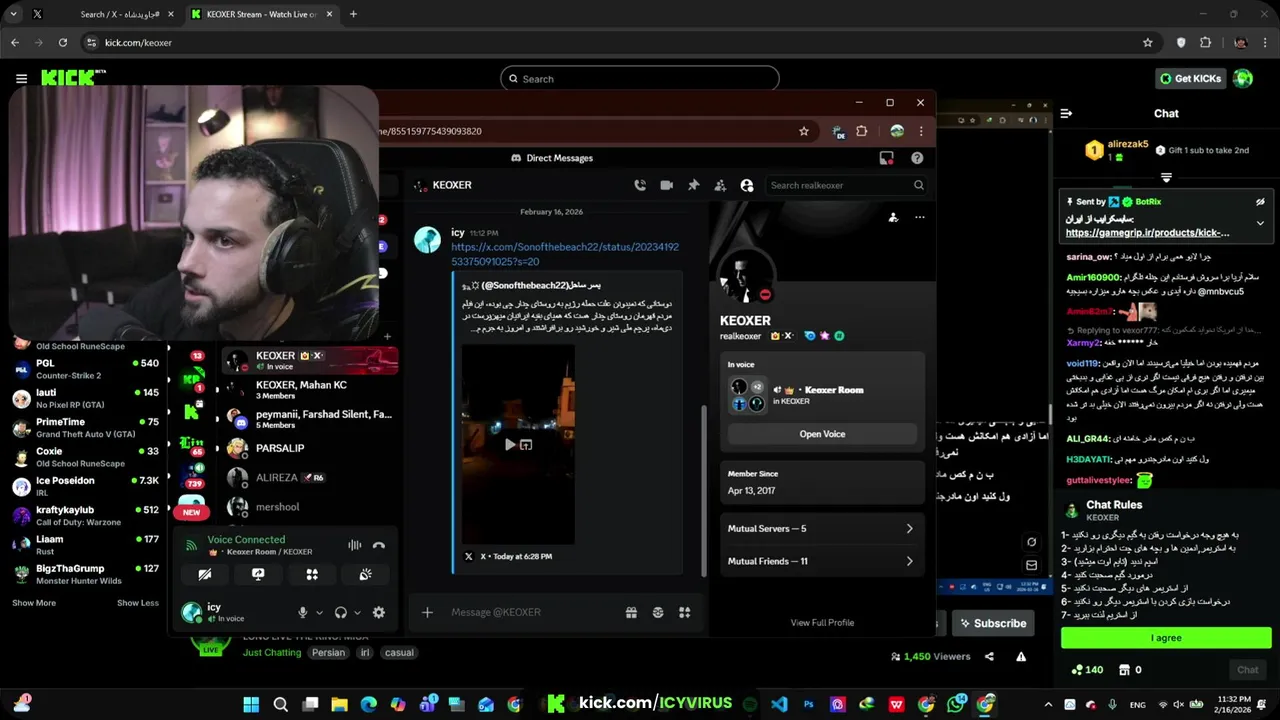Open the gamegrip.ir pinned link
Image resolution: width=1280 pixels, height=720 pixels.
coord(1147,232)
